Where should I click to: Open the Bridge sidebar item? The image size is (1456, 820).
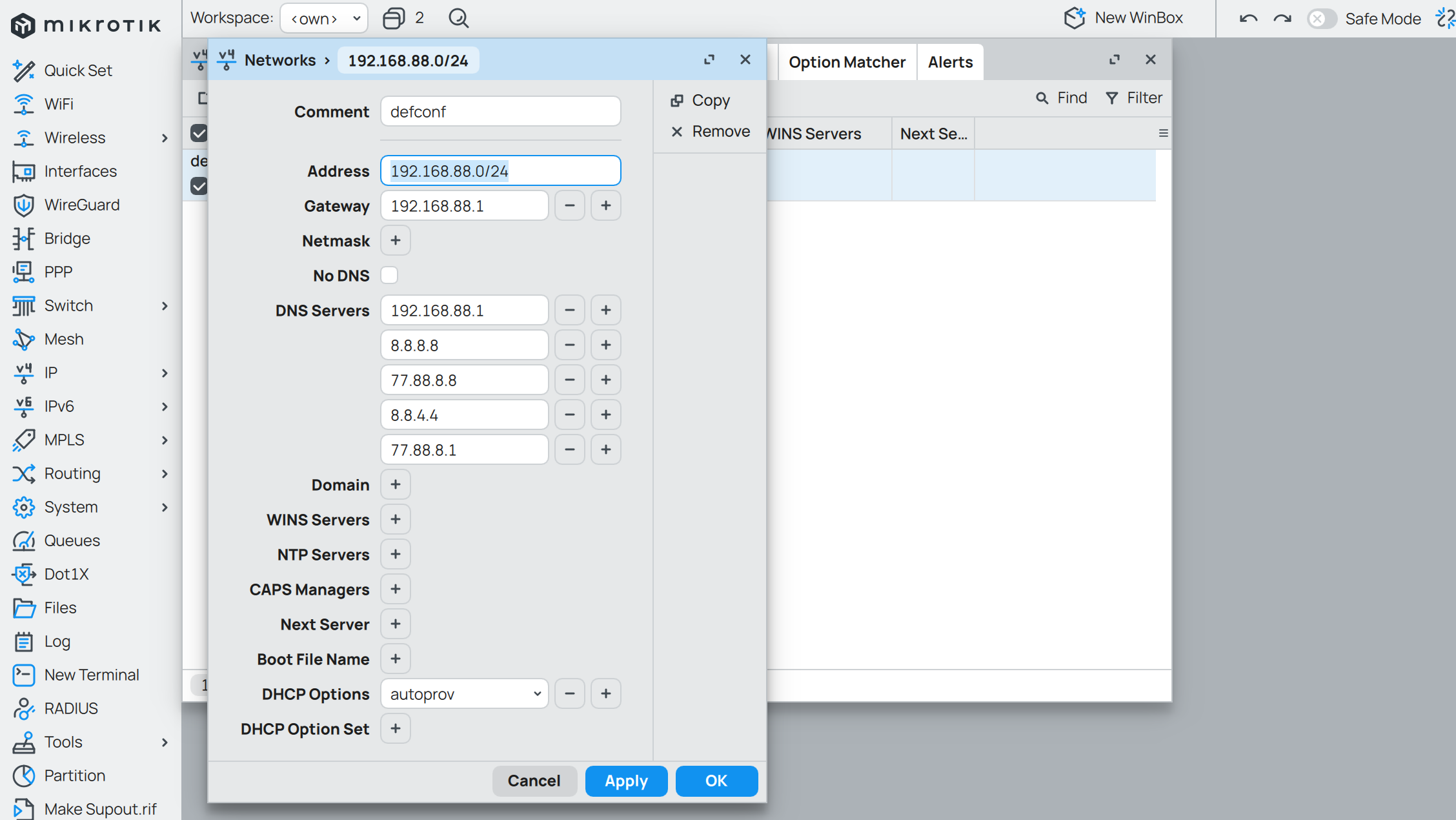(x=67, y=238)
